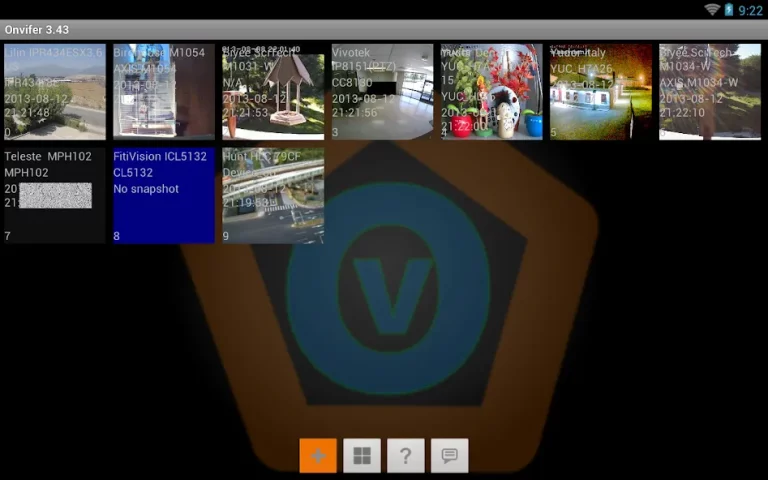Open the grid multi-view layout button
This screenshot has width=768, height=480.
[362, 456]
